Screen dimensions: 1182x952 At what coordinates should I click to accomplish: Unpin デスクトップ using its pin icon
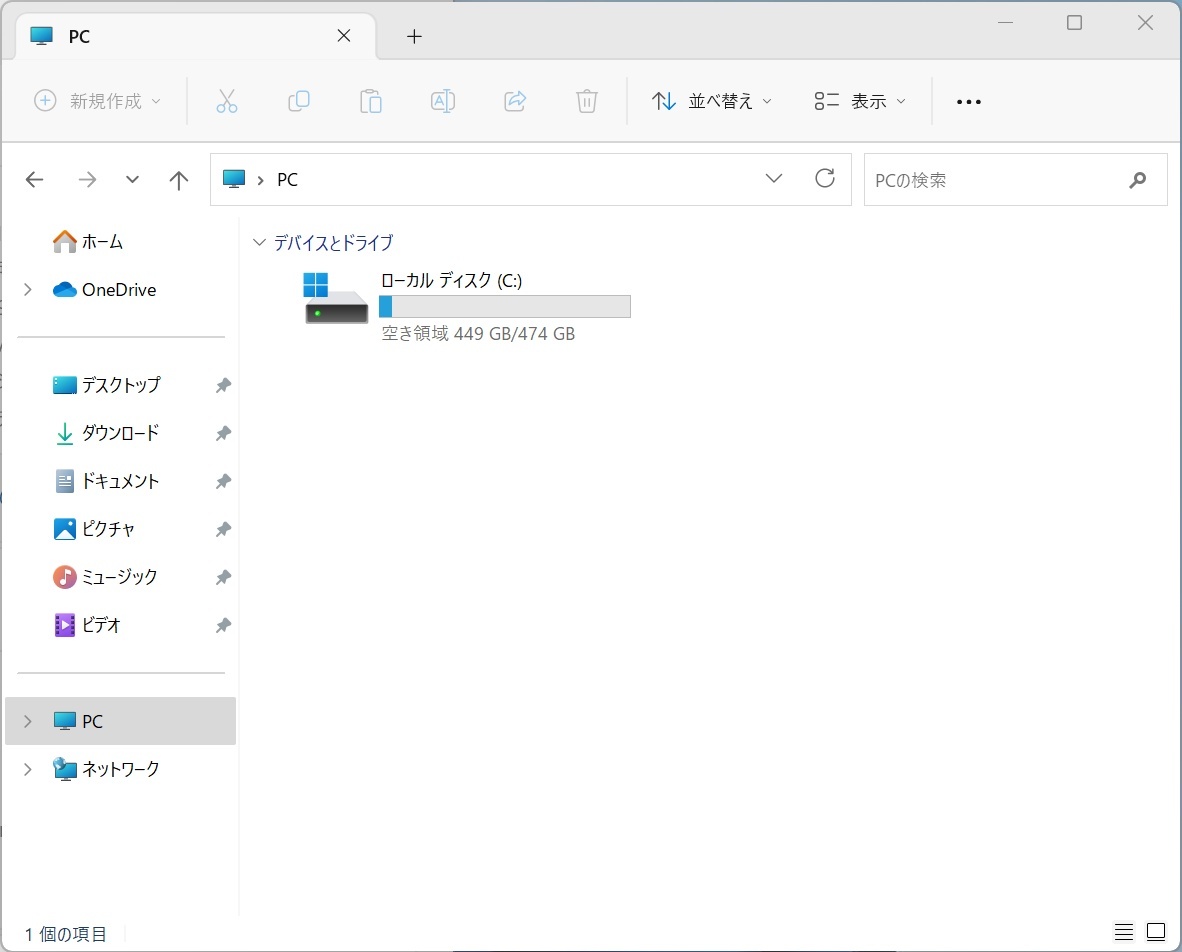click(223, 385)
